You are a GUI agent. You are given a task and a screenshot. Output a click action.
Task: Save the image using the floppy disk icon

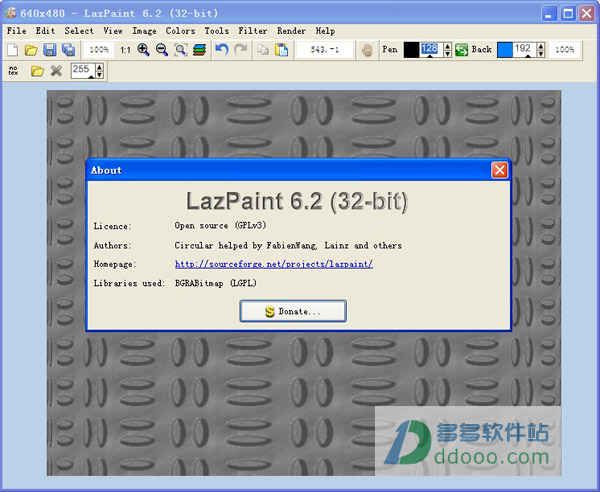[x=50, y=50]
